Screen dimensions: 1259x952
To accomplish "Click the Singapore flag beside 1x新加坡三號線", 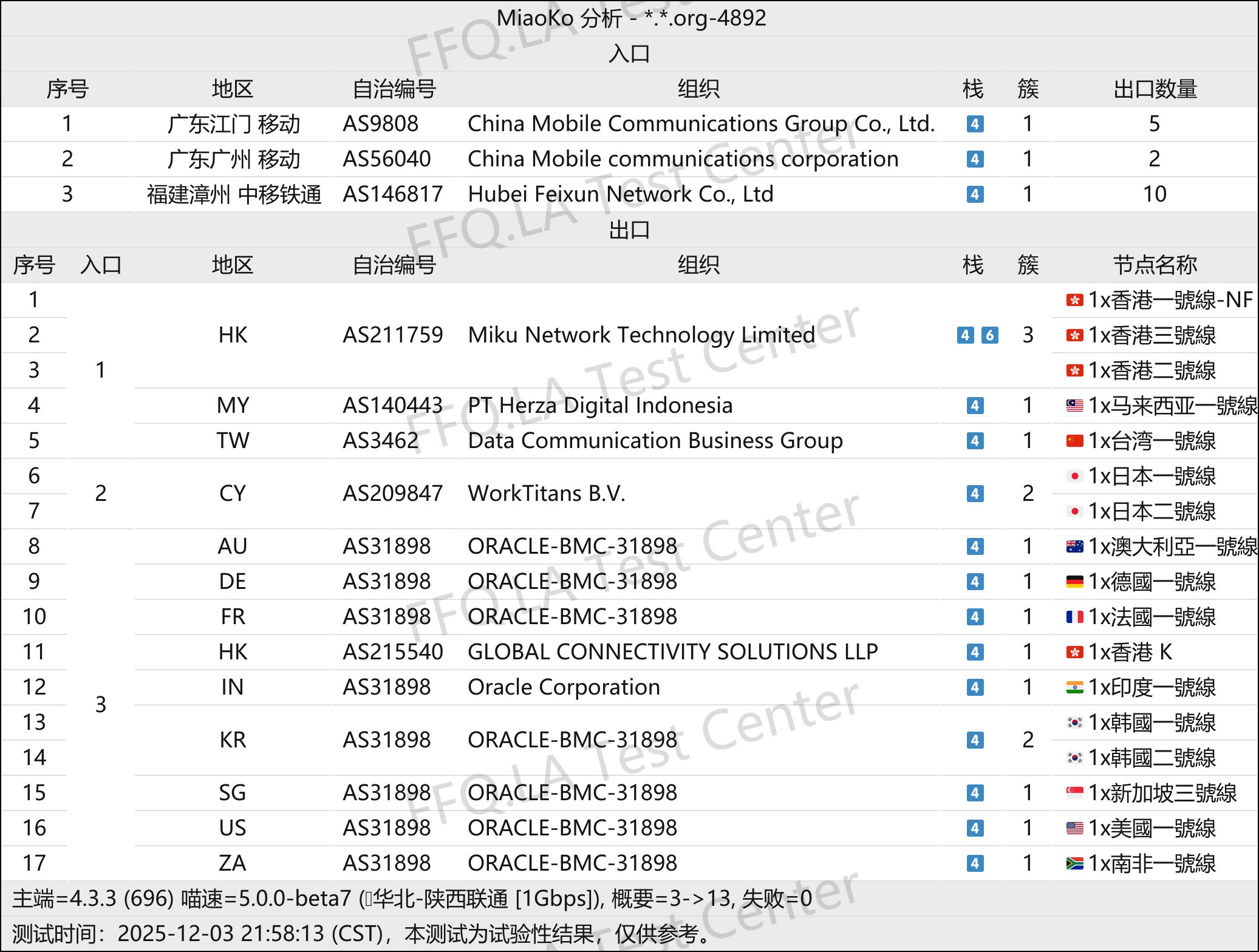I will tap(1074, 793).
